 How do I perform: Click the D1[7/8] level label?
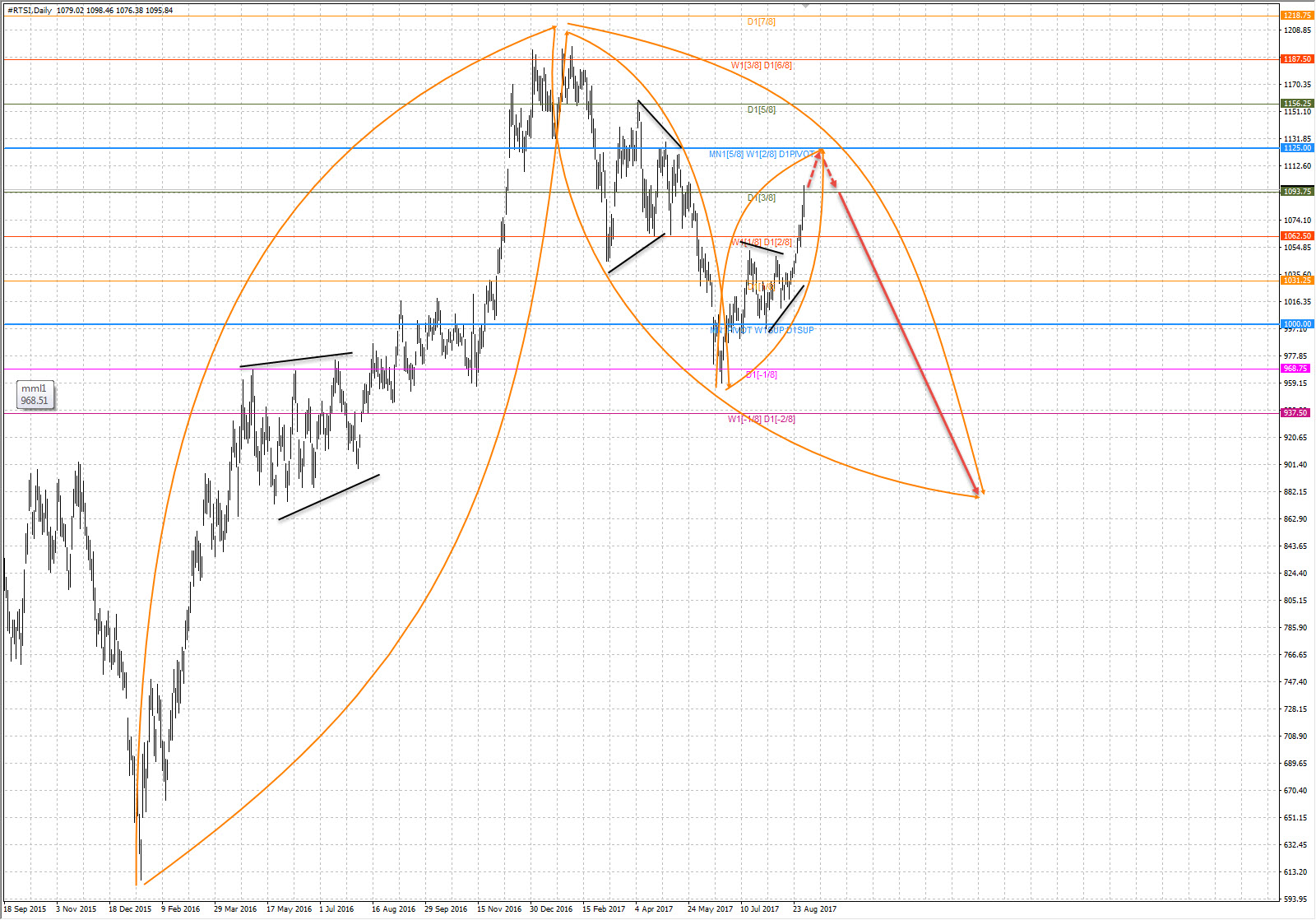(761, 21)
